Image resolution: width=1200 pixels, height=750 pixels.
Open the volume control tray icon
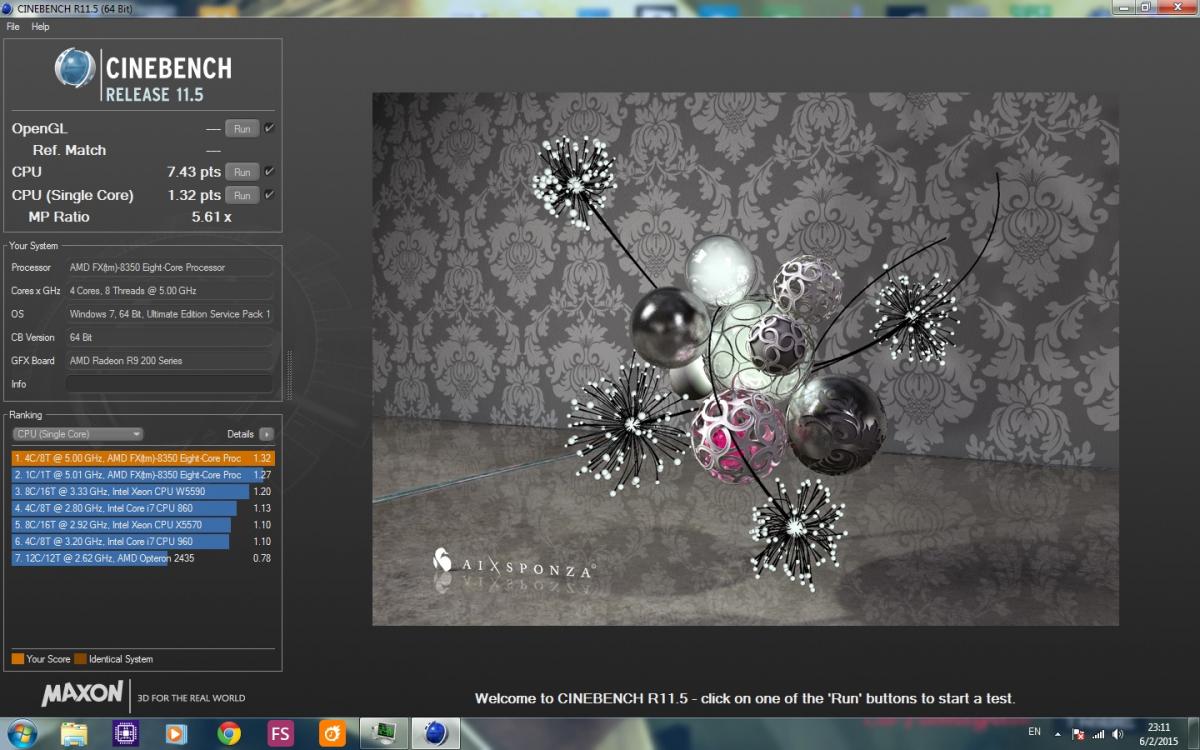1117,734
